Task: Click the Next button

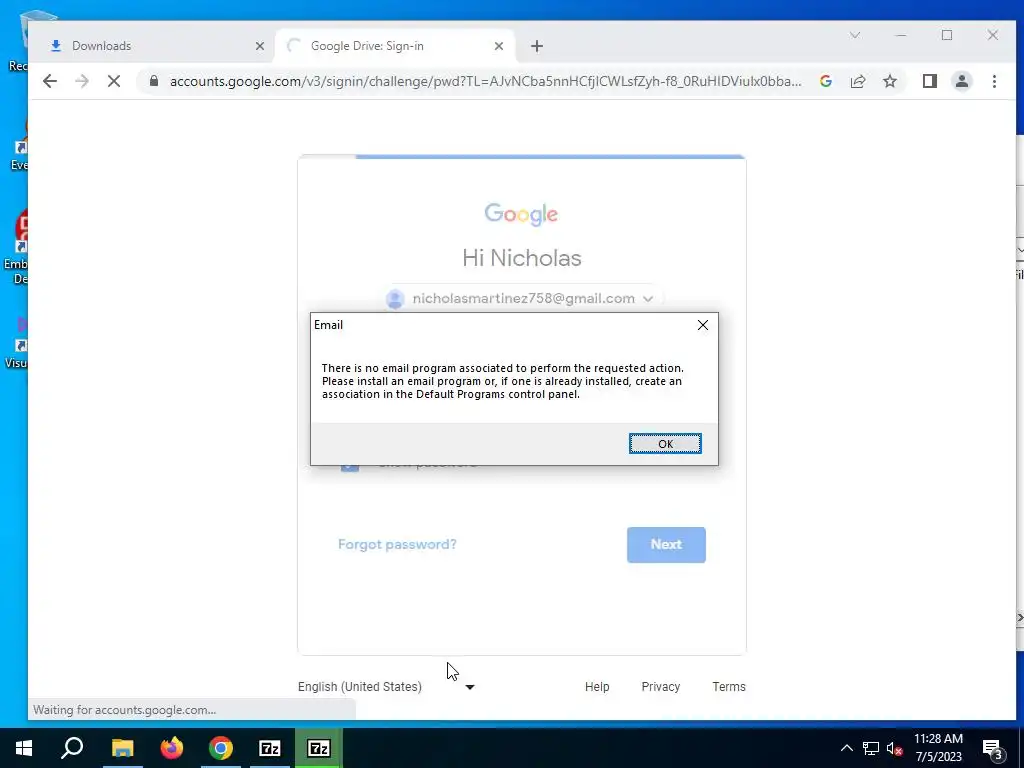Action: [666, 545]
